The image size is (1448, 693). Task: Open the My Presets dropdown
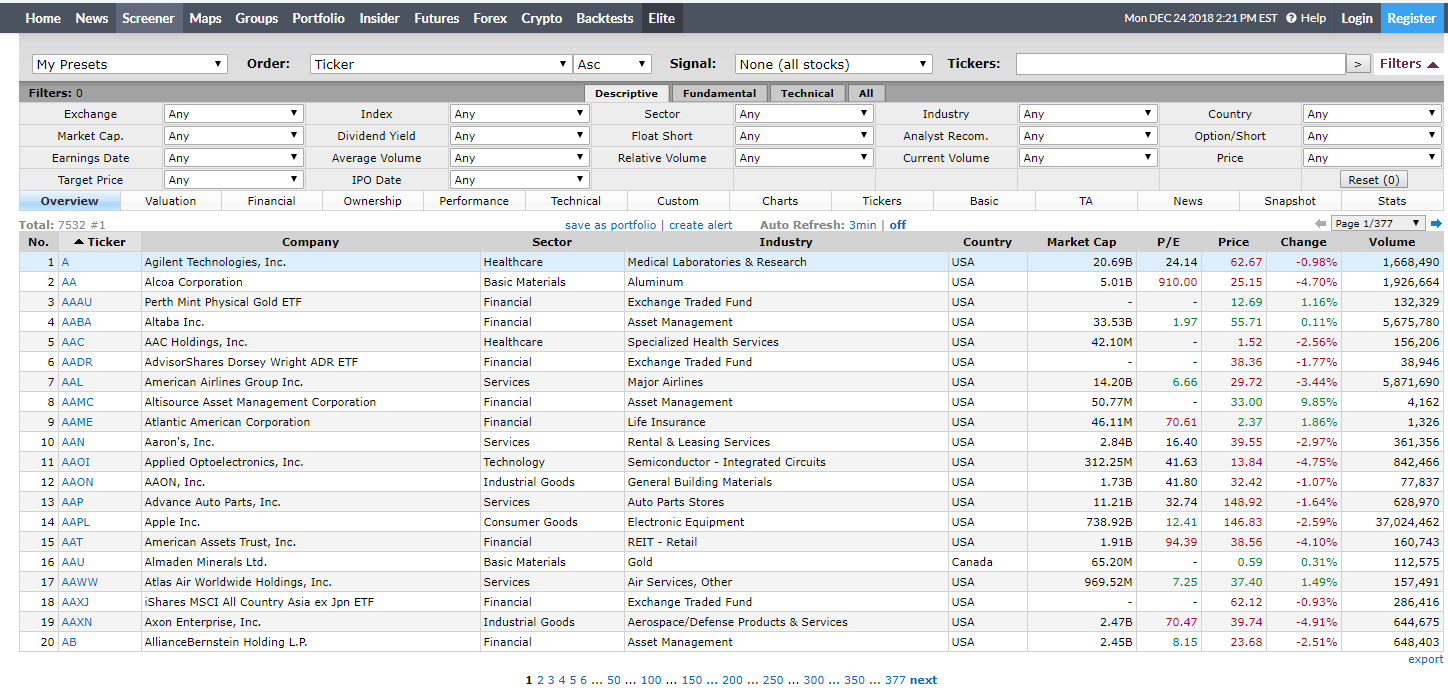click(x=130, y=64)
